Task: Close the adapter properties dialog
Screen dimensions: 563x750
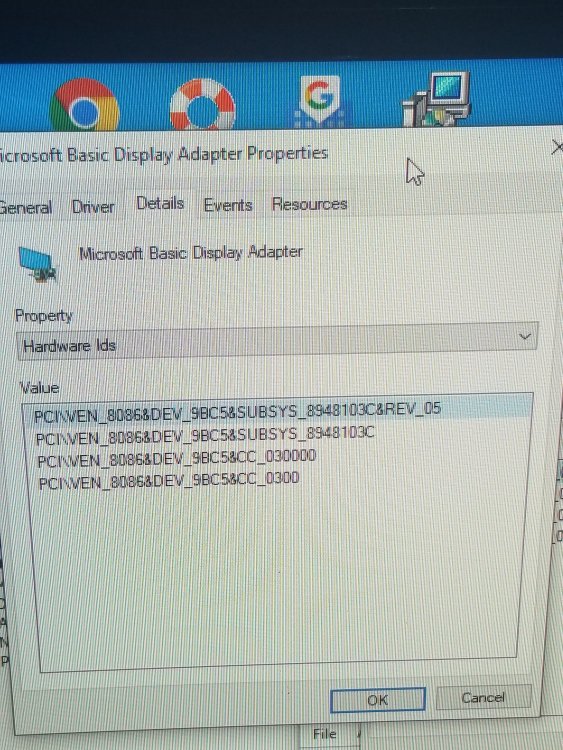Action: pos(557,147)
